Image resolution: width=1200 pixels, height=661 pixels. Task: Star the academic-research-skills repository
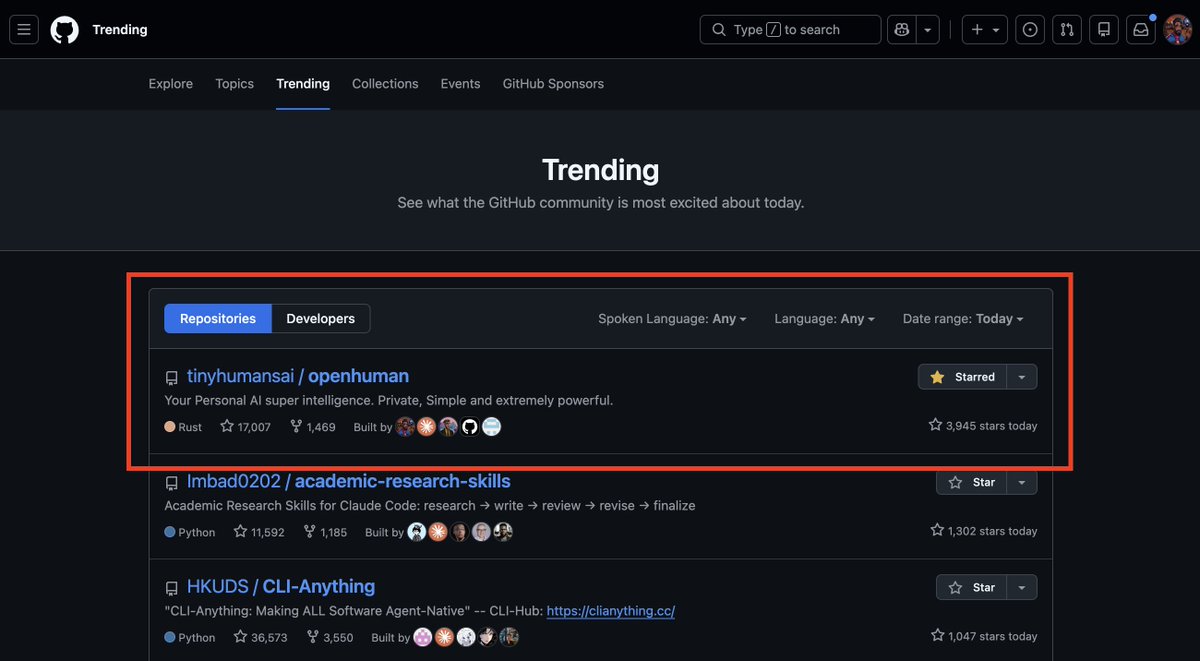[x=971, y=482]
